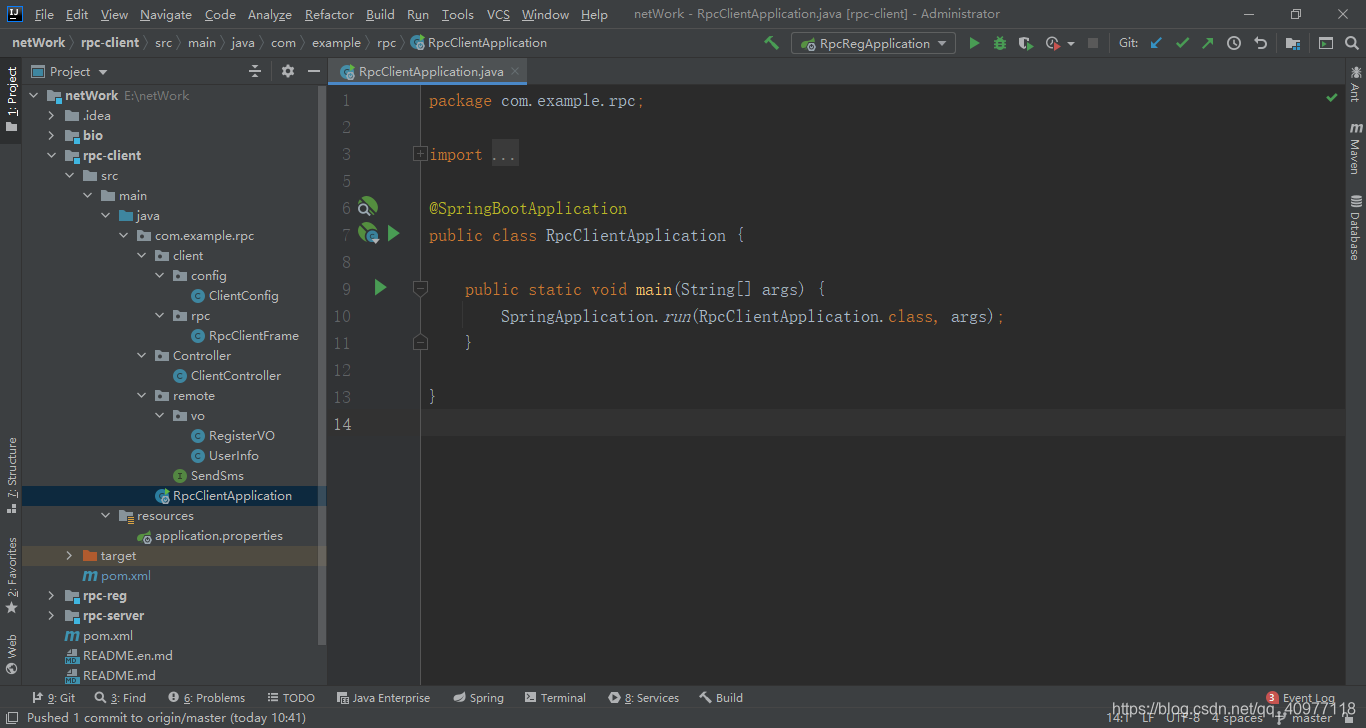
Task: Open the Build tool window button
Action: click(x=721, y=698)
